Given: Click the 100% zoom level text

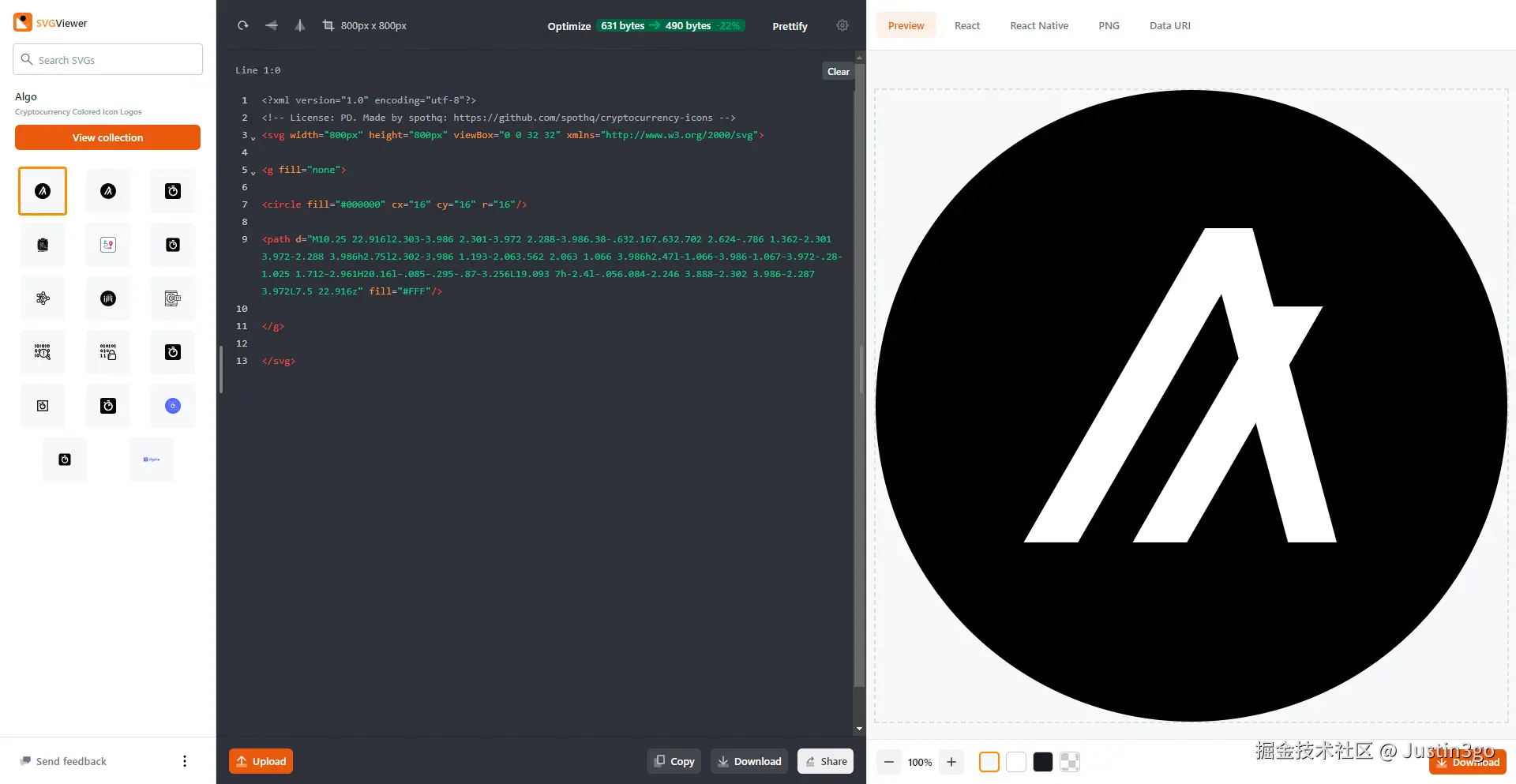Looking at the screenshot, I should point(920,762).
